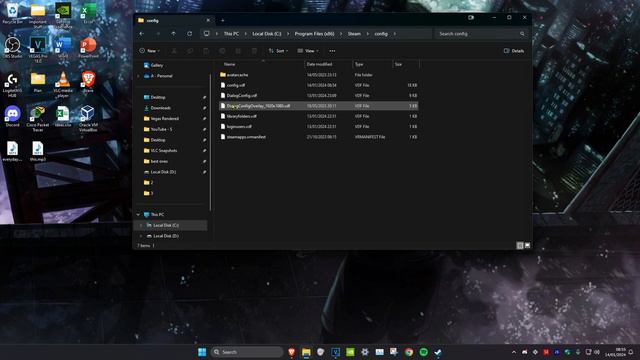The image size is (640, 360).
Task: Go up one folder level
Action: [x=173, y=34]
